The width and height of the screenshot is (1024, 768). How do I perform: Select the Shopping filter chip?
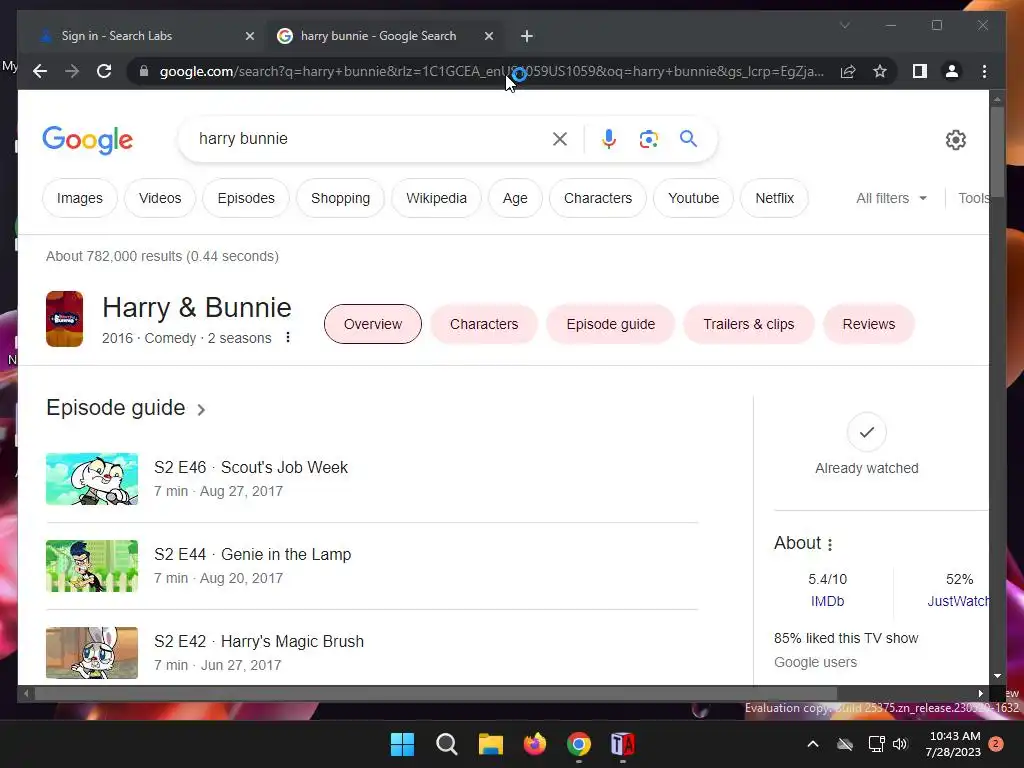click(340, 198)
